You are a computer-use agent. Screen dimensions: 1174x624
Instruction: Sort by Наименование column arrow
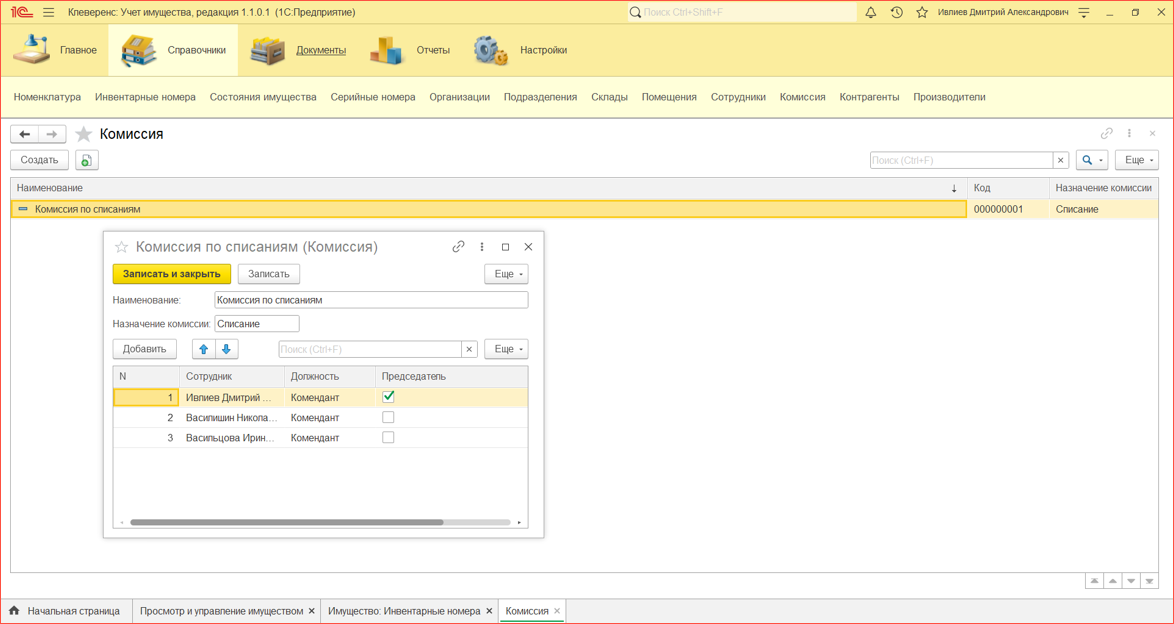954,188
